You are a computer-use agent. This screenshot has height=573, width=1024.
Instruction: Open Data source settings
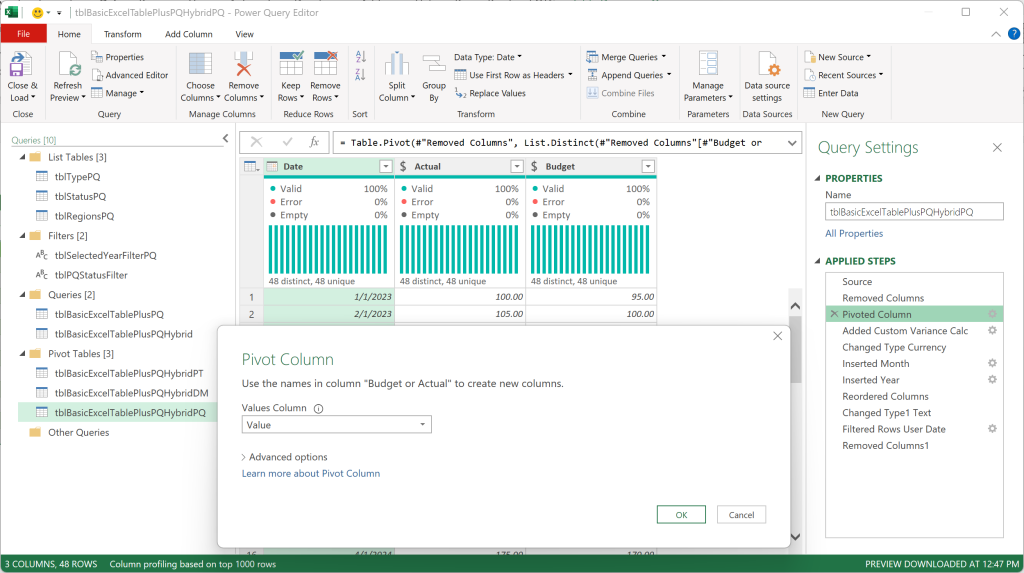coord(767,78)
